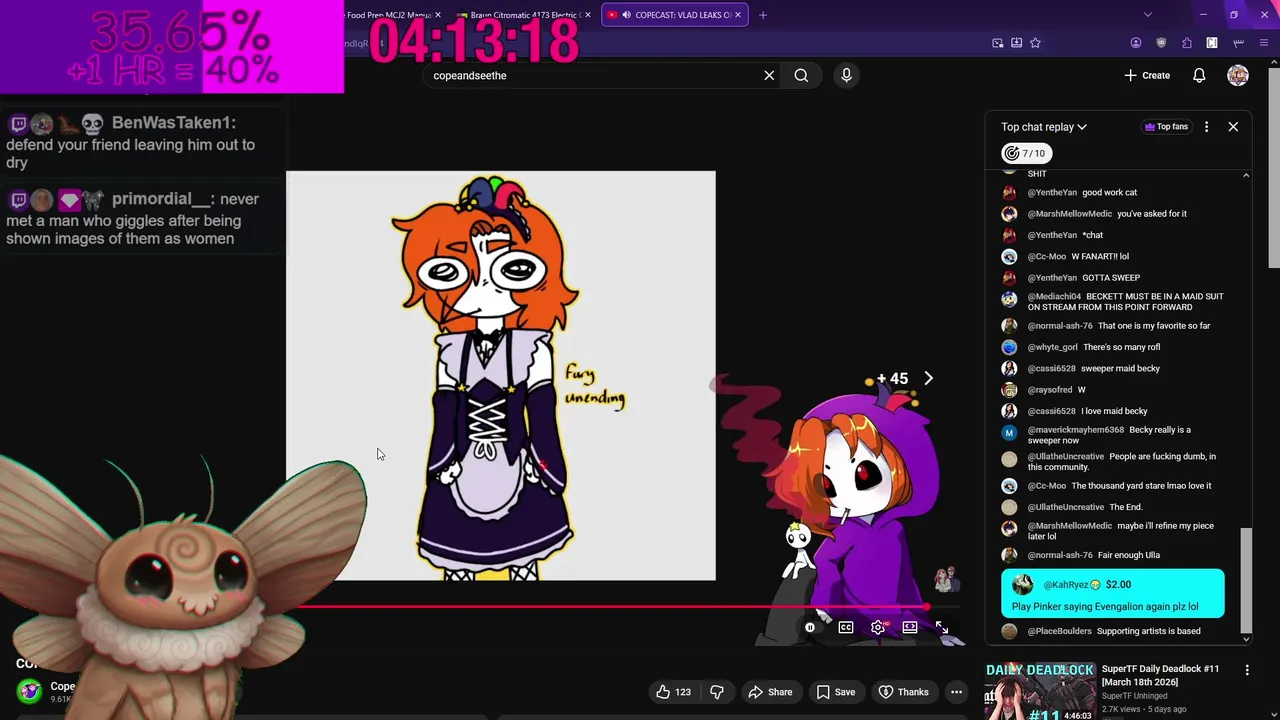Open the browser hamburger application menu
This screenshot has width=1280, height=720.
tap(1263, 43)
